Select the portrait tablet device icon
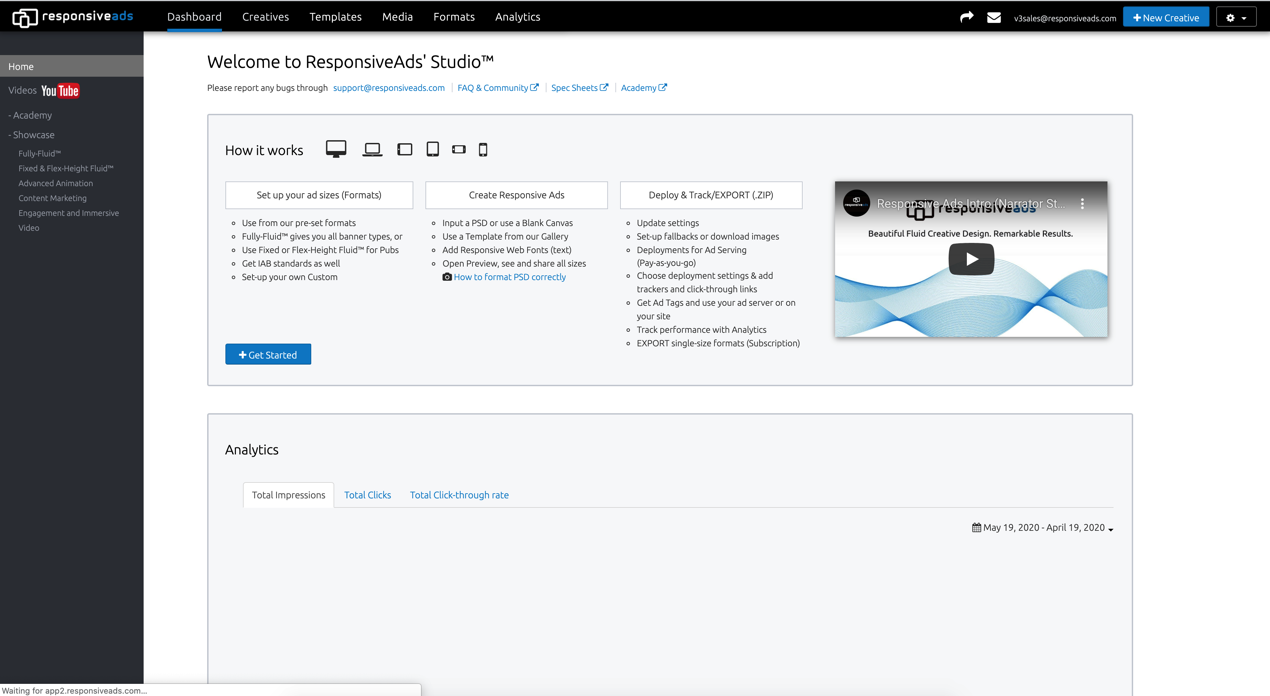Screen dimensions: 1270x696 [433, 149]
